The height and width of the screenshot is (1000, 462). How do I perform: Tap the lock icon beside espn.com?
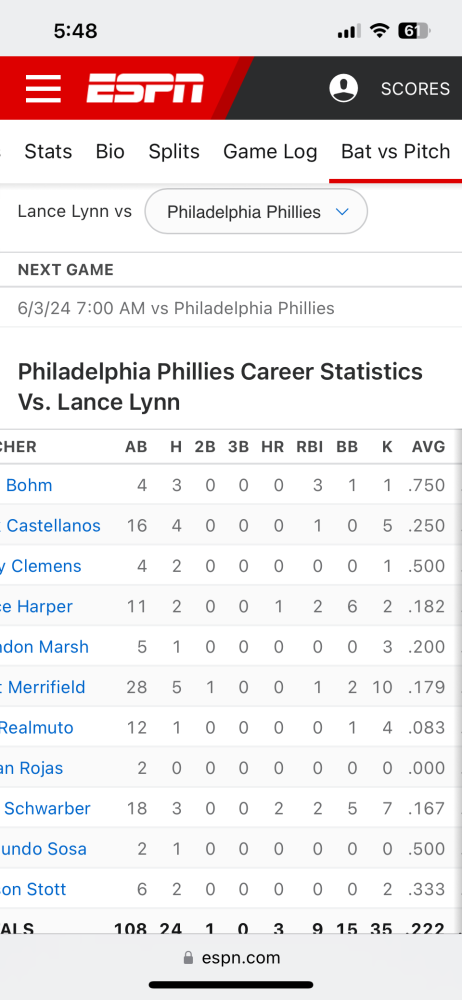[188, 958]
